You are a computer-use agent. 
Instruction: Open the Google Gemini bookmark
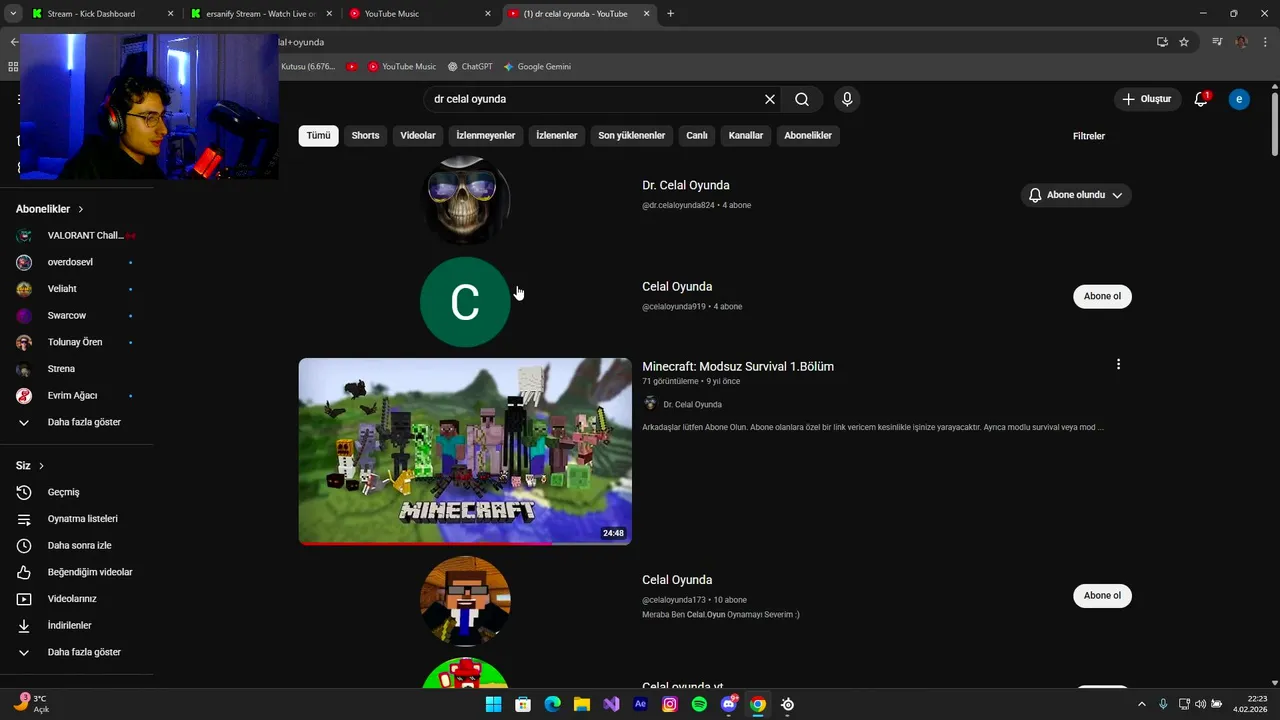pos(537,66)
